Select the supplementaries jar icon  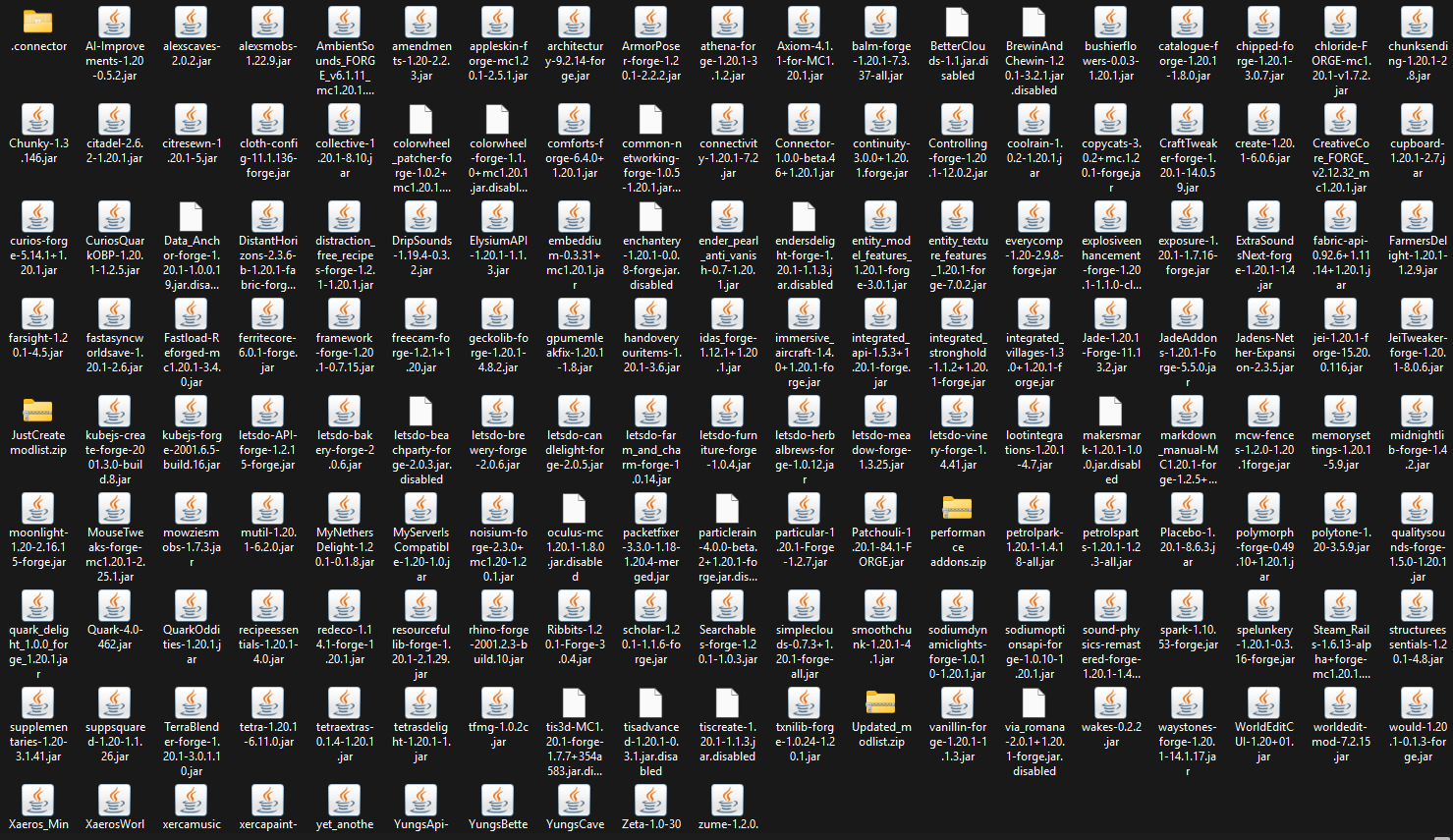pyautogui.click(x=37, y=702)
